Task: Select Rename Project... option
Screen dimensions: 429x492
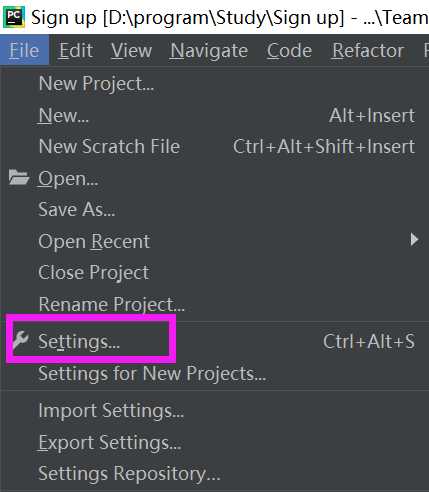Action: pyautogui.click(x=214, y=304)
